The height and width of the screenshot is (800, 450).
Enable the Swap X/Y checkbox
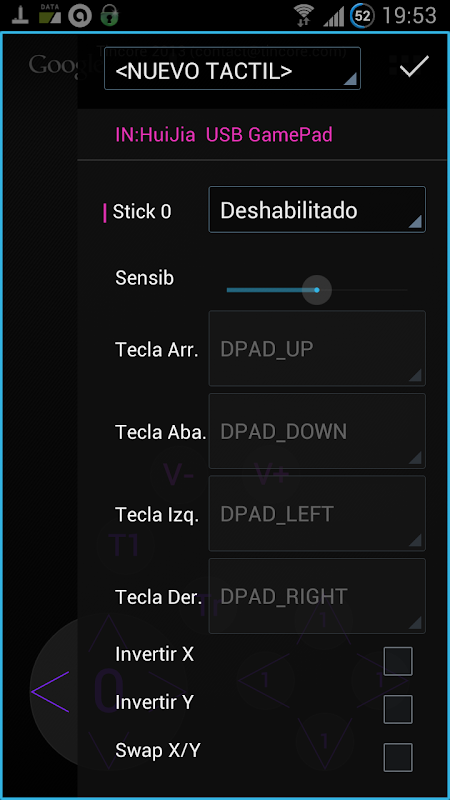(x=398, y=757)
